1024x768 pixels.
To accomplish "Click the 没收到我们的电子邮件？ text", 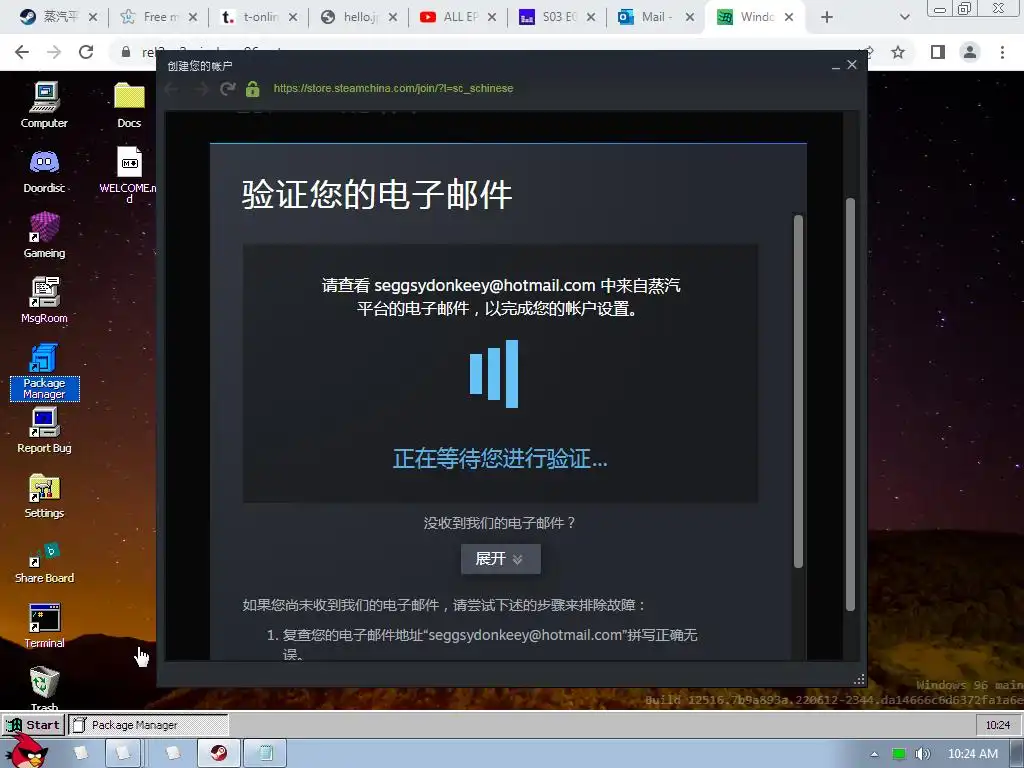I will coord(500,522).
